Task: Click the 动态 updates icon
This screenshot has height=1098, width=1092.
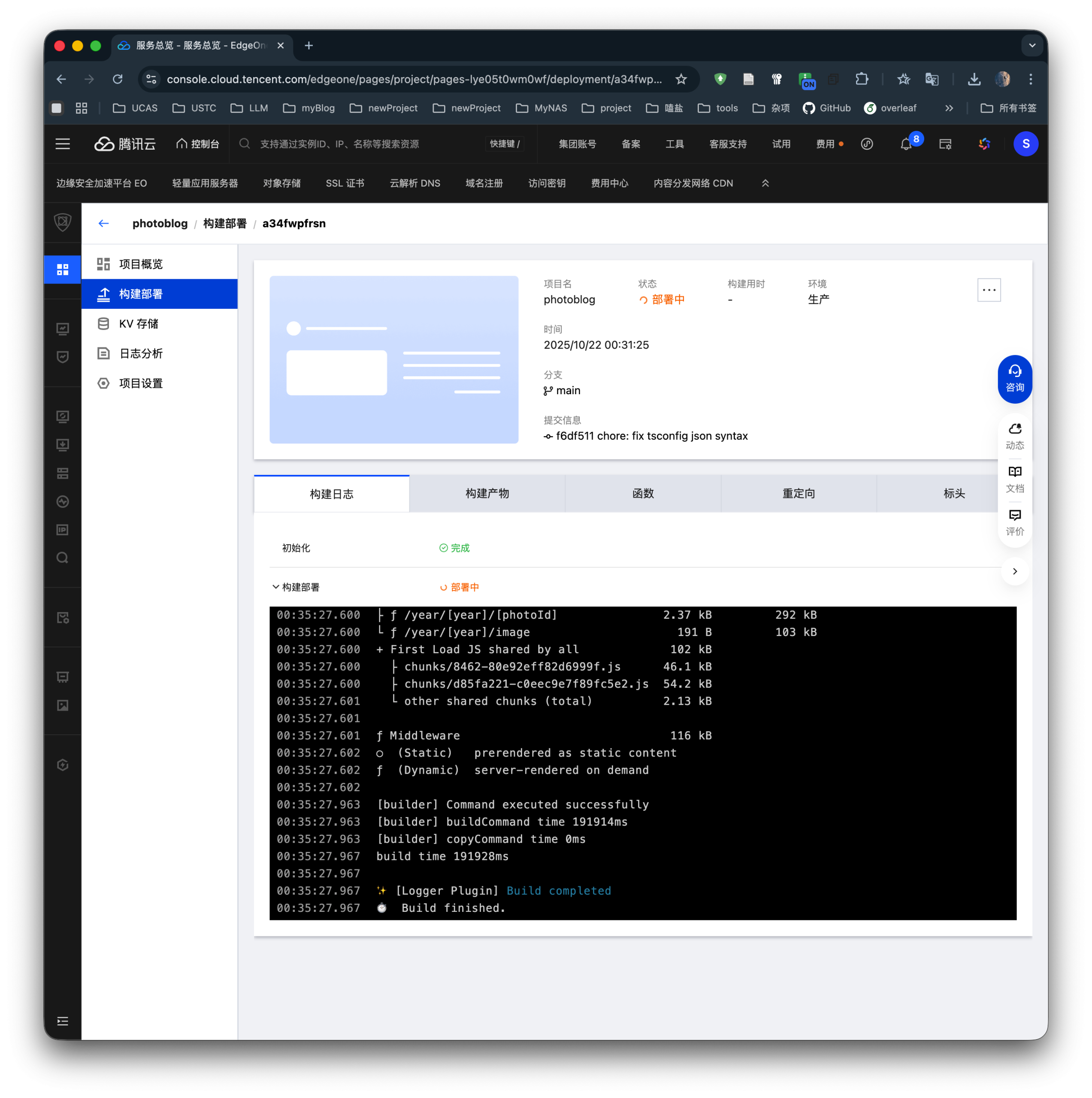Action: click(1015, 436)
